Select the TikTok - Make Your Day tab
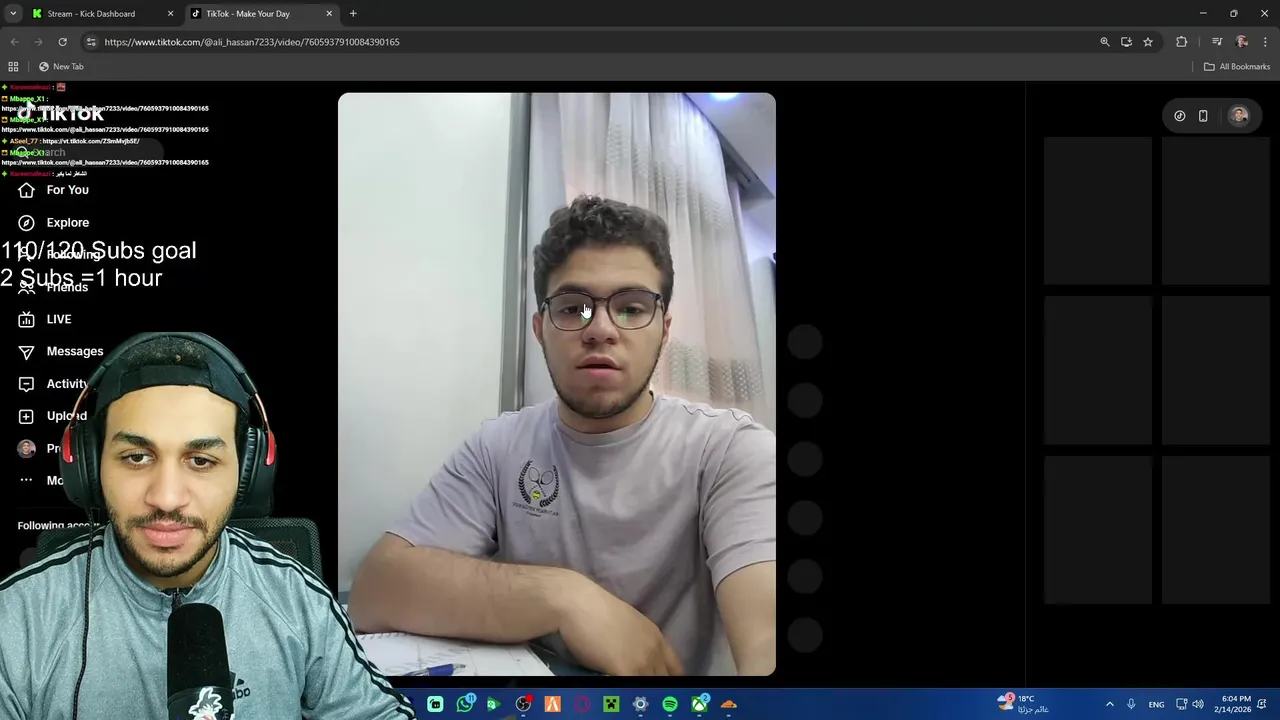1280x720 pixels. coord(260,14)
